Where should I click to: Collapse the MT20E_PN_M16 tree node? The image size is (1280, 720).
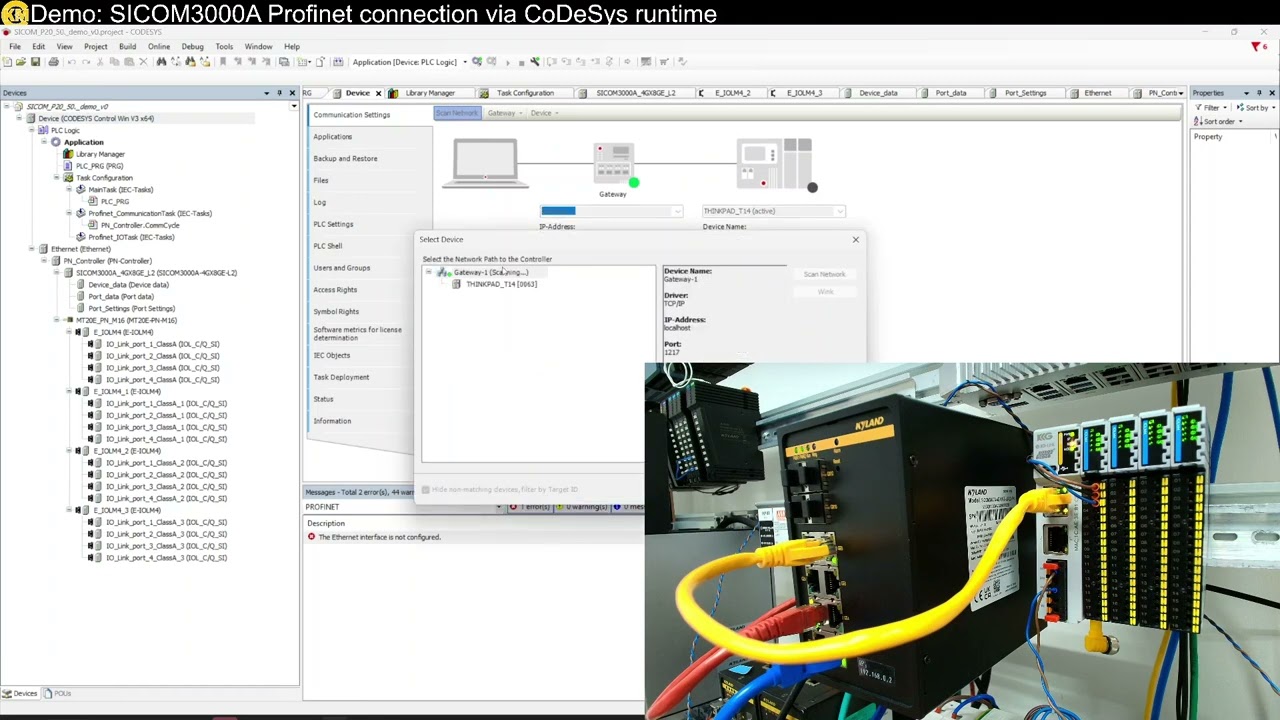56,320
